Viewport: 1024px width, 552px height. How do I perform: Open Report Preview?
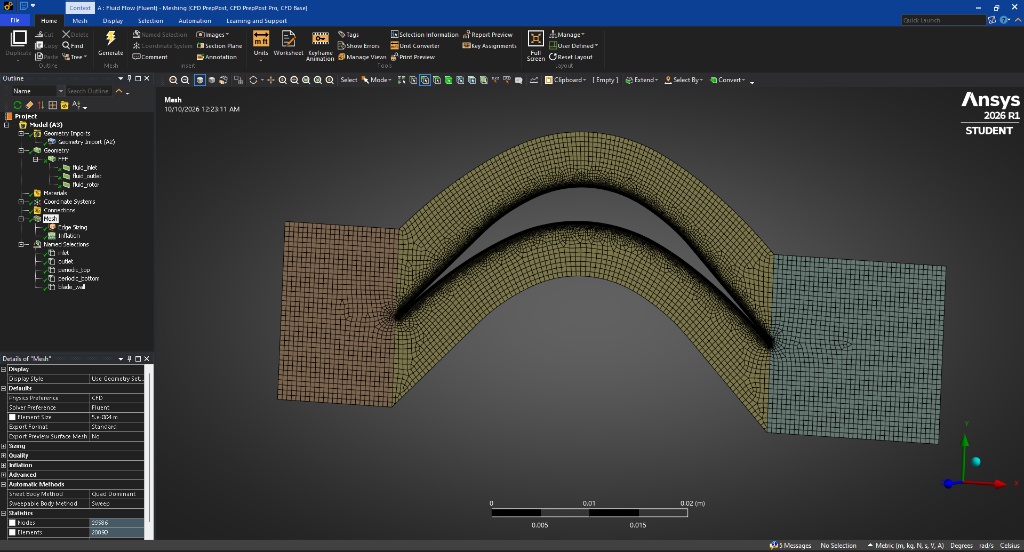pos(488,35)
